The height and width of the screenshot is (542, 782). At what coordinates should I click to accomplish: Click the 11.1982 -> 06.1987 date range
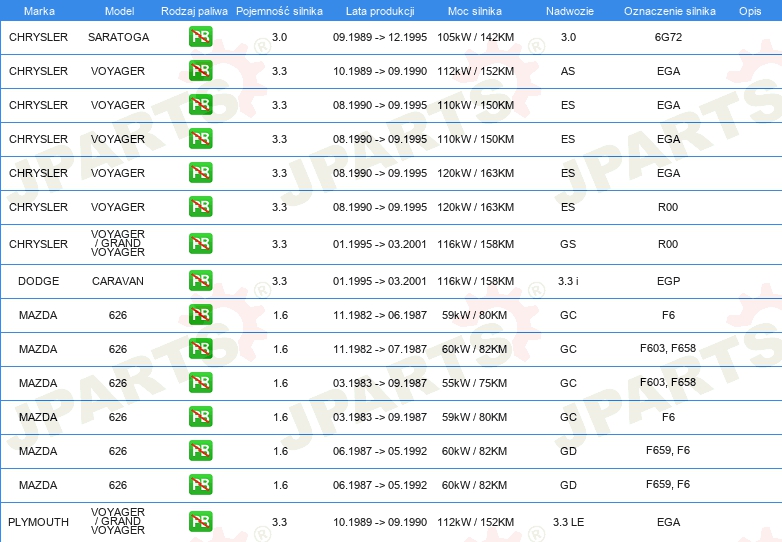tap(380, 315)
